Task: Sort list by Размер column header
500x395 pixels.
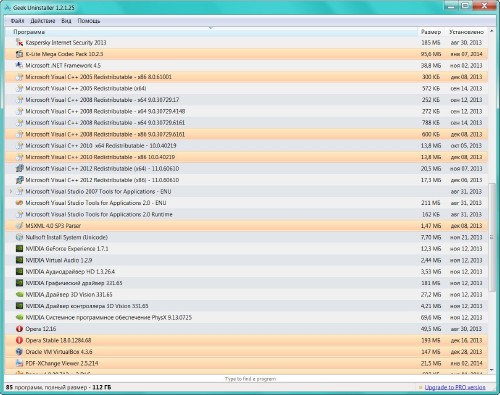Action: [x=431, y=32]
